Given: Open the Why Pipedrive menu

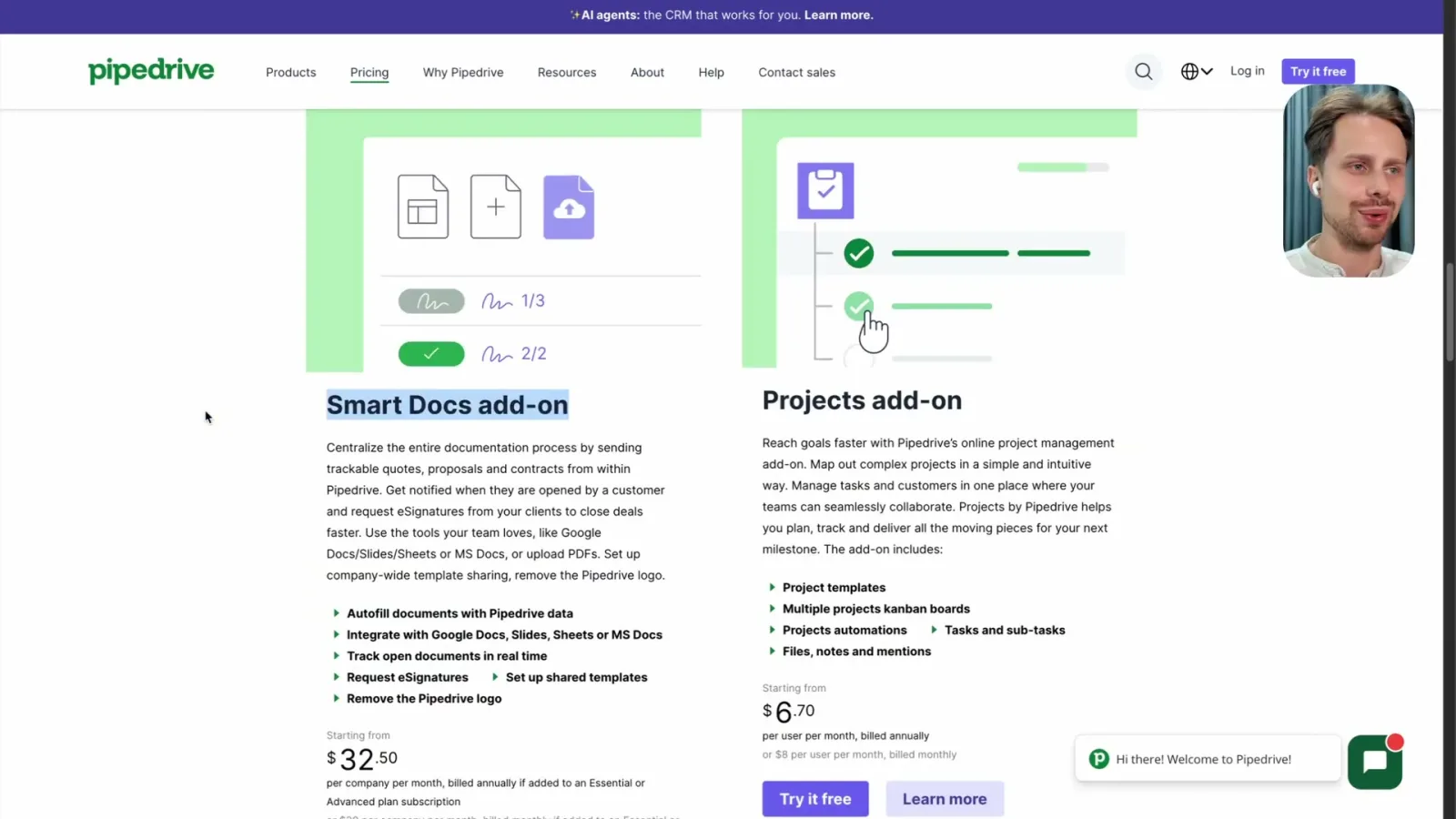Looking at the screenshot, I should pyautogui.click(x=463, y=72).
